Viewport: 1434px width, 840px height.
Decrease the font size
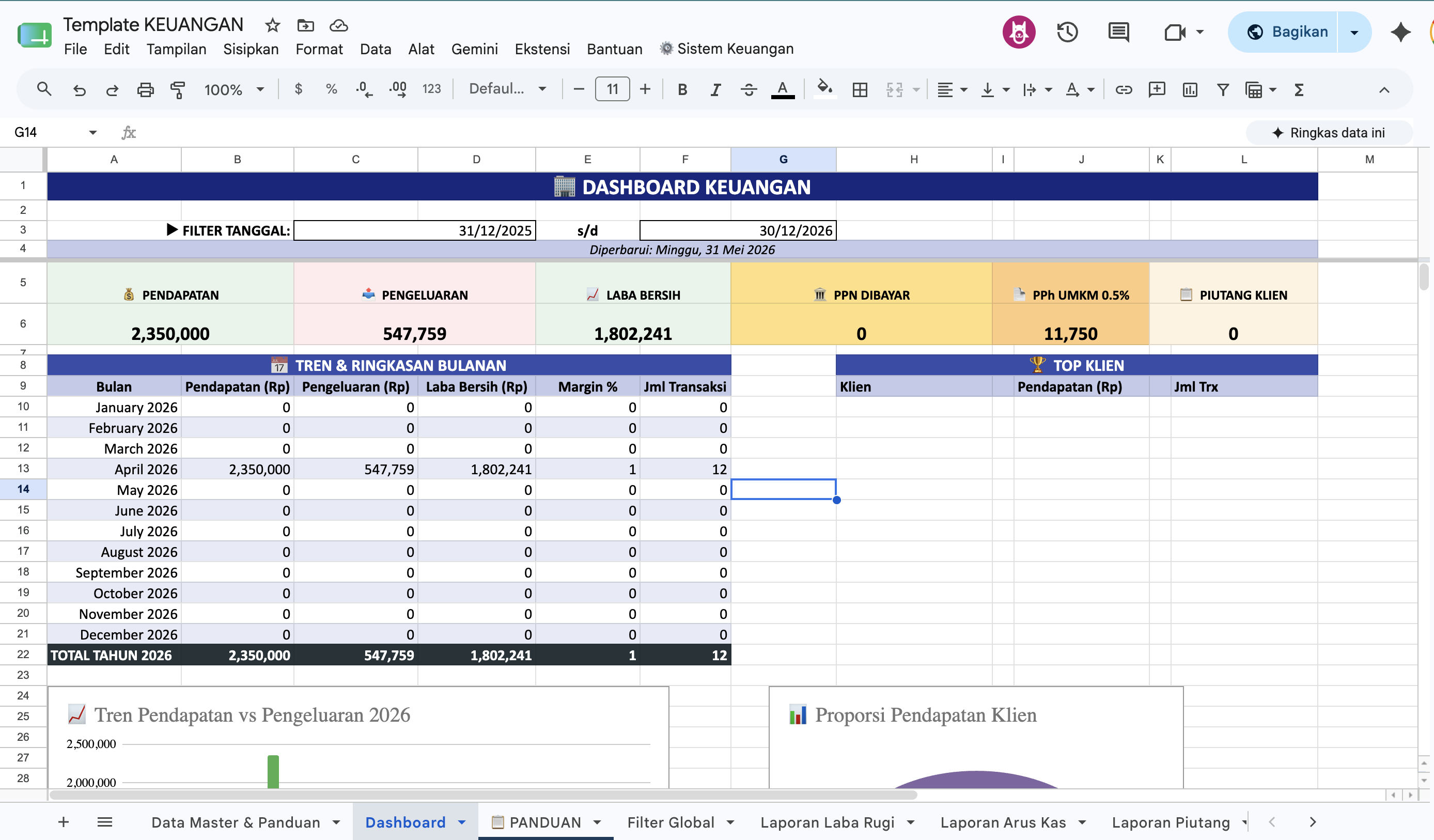tap(579, 89)
